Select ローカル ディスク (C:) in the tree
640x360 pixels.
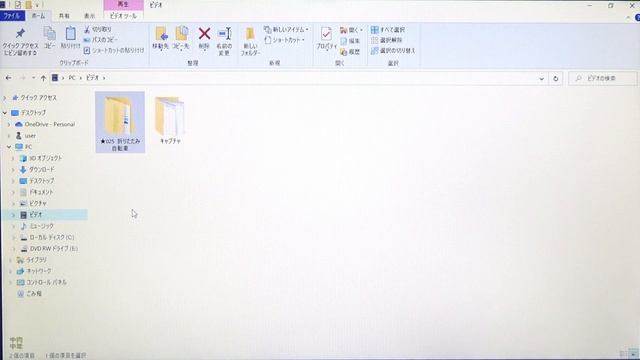pyautogui.click(x=47, y=238)
